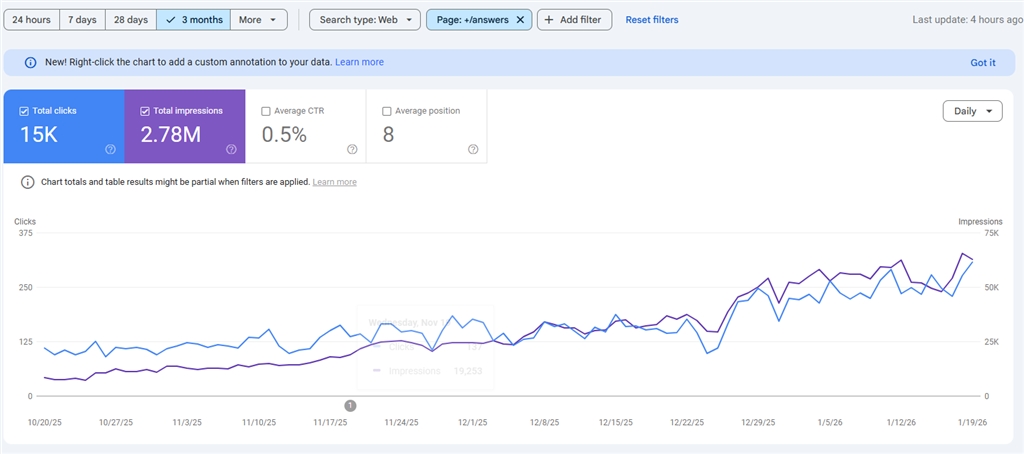1024x454 pixels.
Task: Click help icon on Total impressions card
Action: pos(231,150)
